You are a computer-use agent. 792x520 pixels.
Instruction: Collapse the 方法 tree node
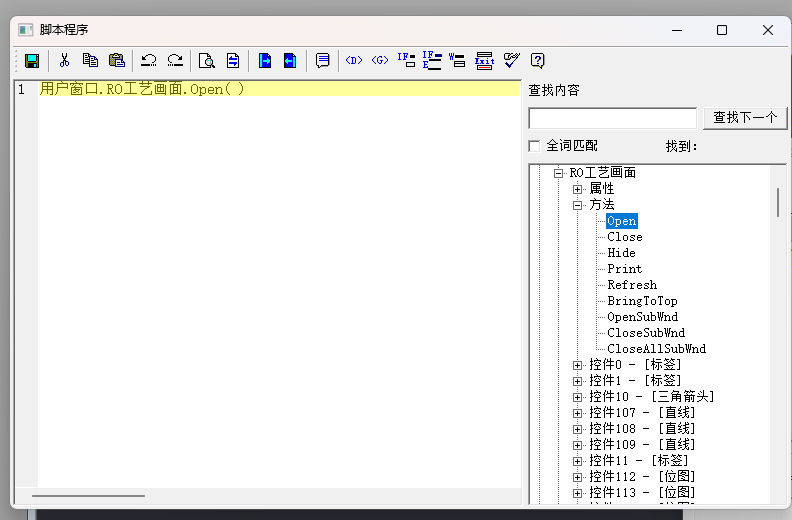(577, 205)
